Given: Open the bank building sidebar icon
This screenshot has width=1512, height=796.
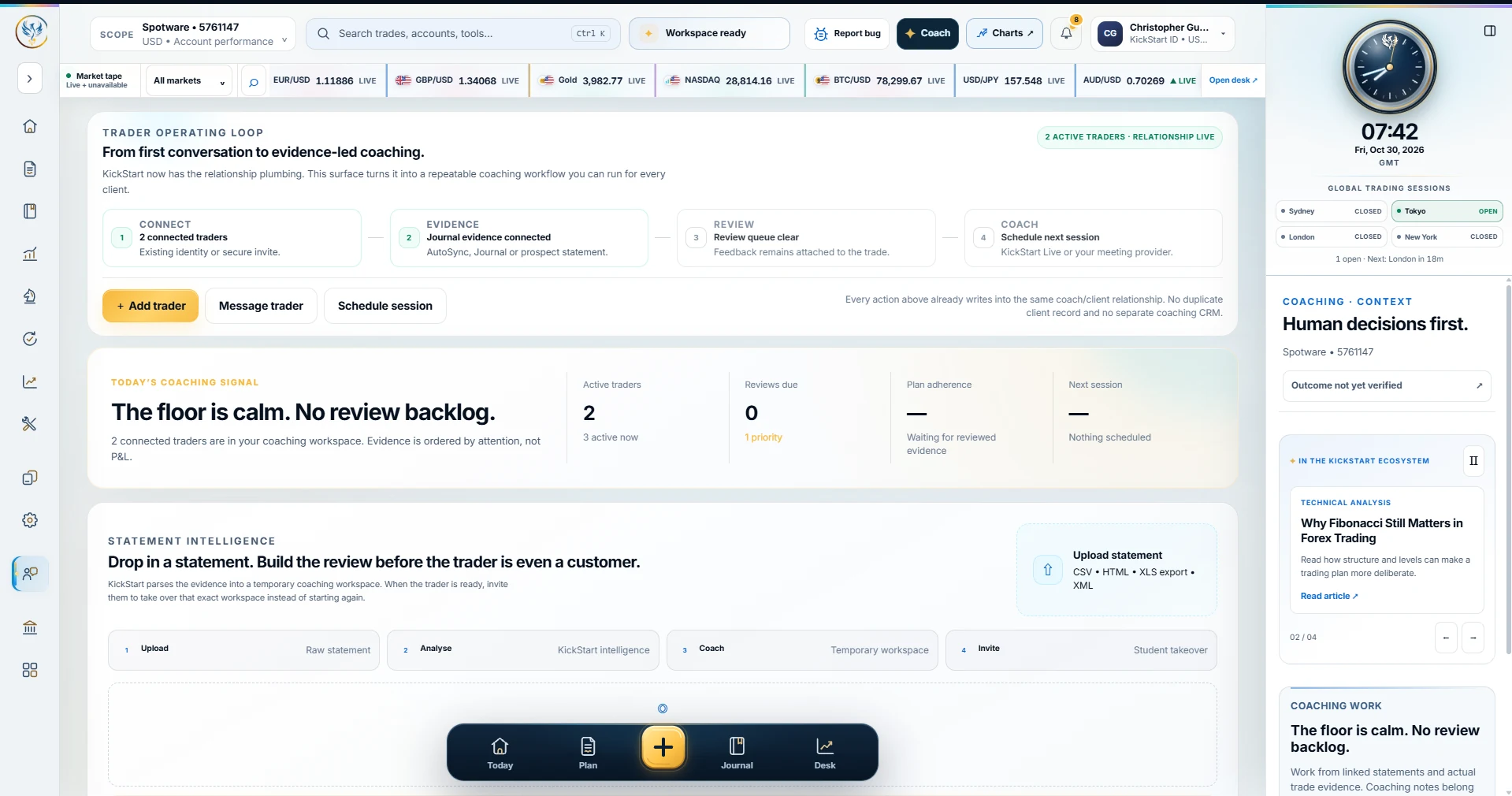Looking at the screenshot, I should 30,627.
